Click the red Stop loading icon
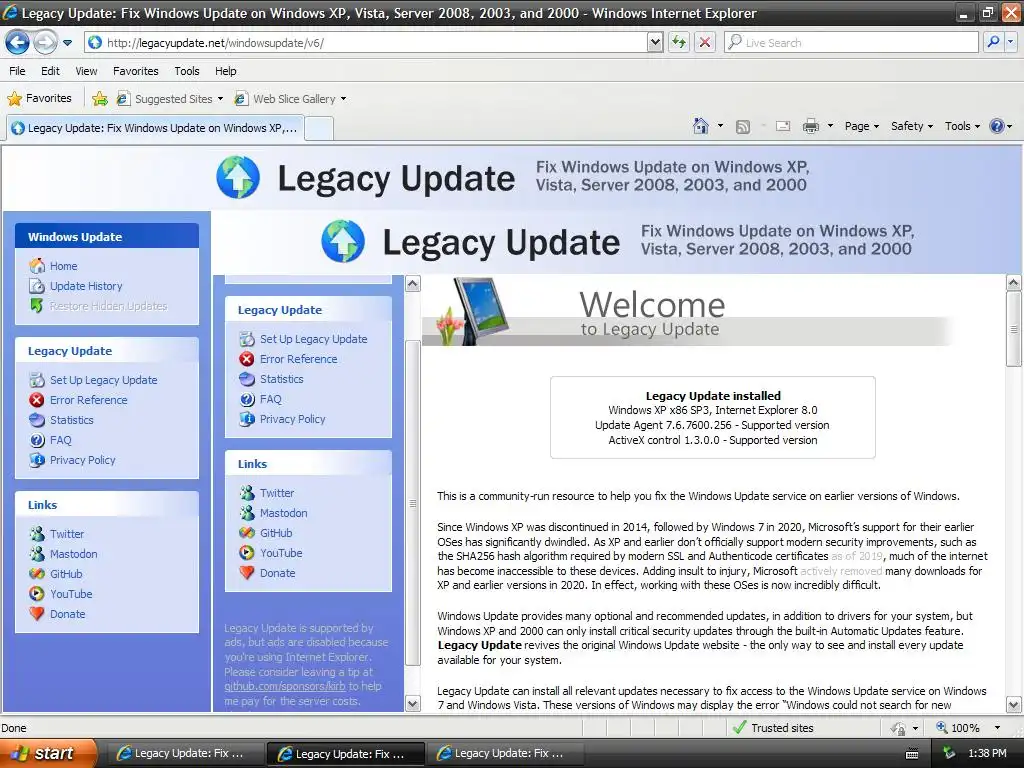1024x768 pixels. pos(705,42)
